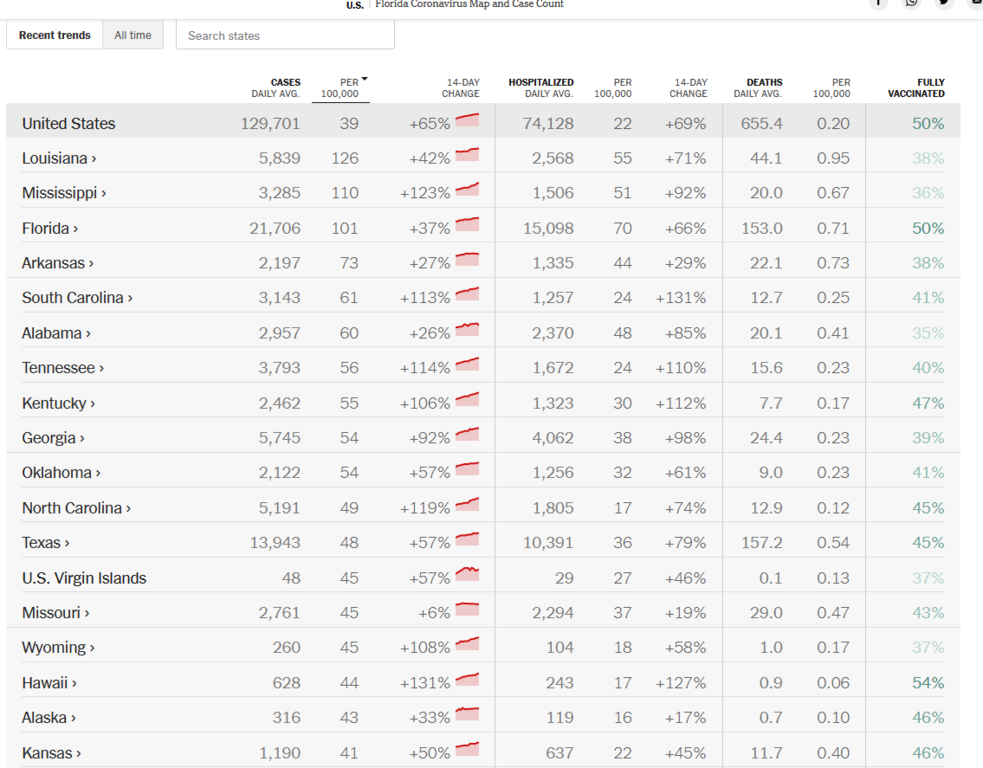Viewport: 983px width, 768px height.
Task: Share article via Twitter icon
Action: pos(944,3)
